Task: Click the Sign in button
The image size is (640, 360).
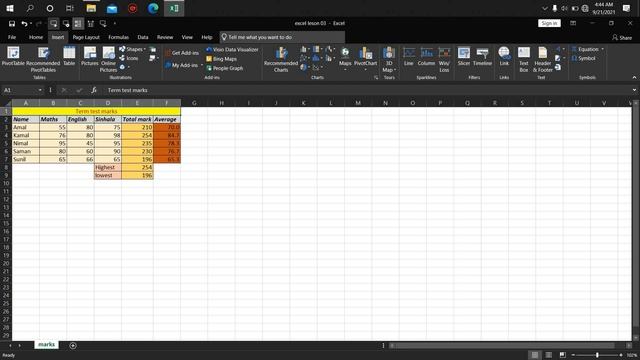Action: tap(549, 23)
